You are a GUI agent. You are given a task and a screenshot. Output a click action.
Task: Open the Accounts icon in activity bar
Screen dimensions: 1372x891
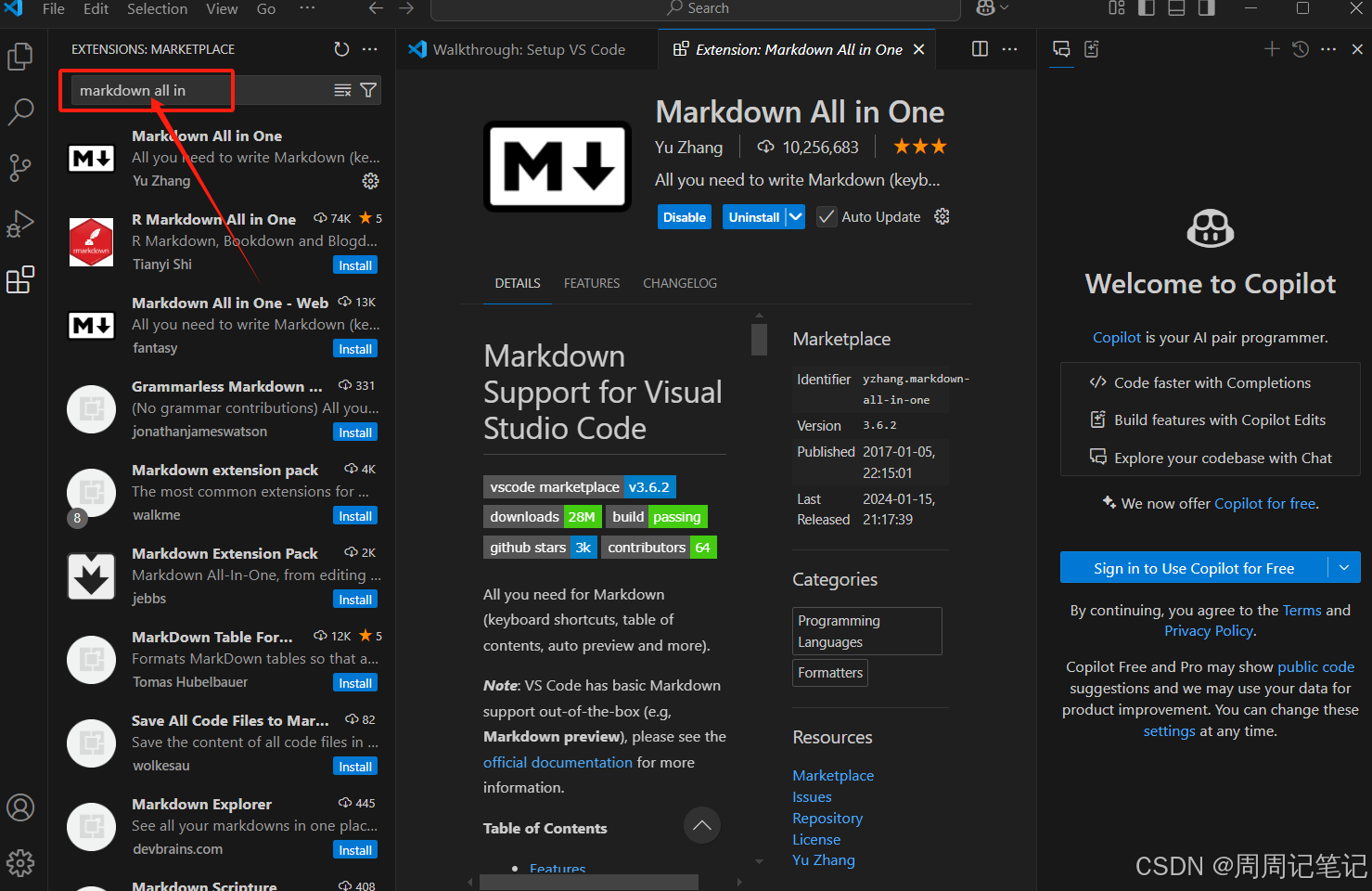tap(20, 807)
